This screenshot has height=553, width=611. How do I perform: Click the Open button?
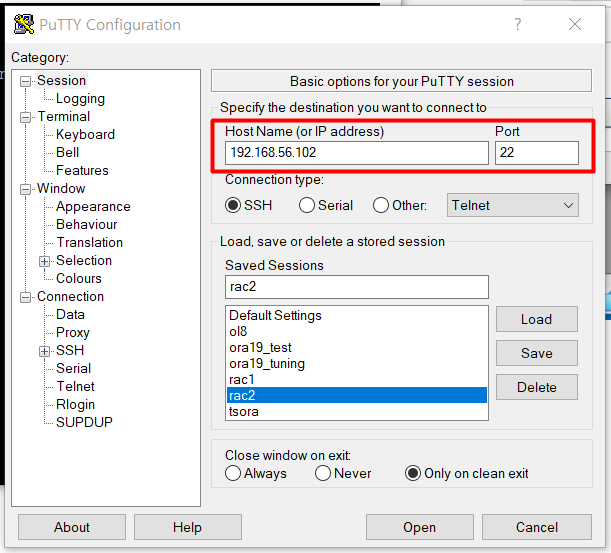(420, 527)
